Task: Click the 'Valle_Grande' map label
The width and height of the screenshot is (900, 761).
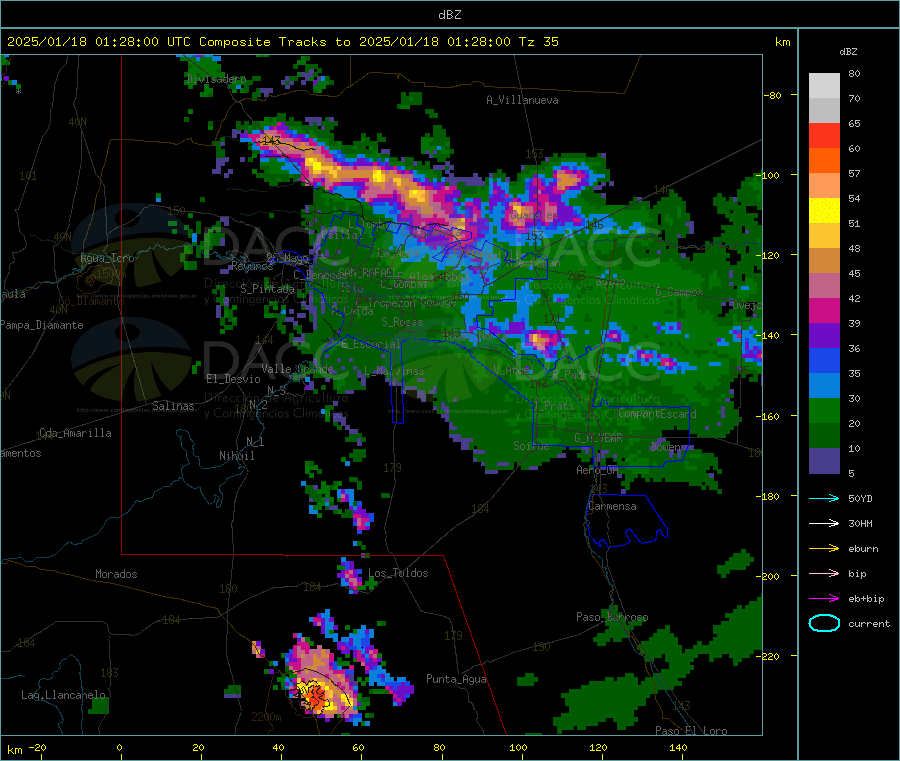Action: (297, 368)
